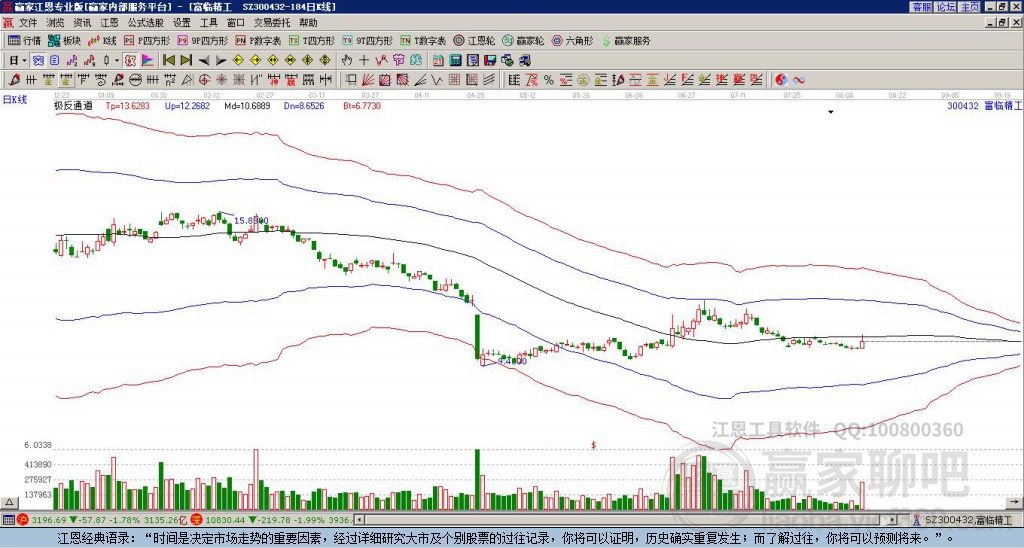Select the zigzag wave line tool

click(x=436, y=80)
